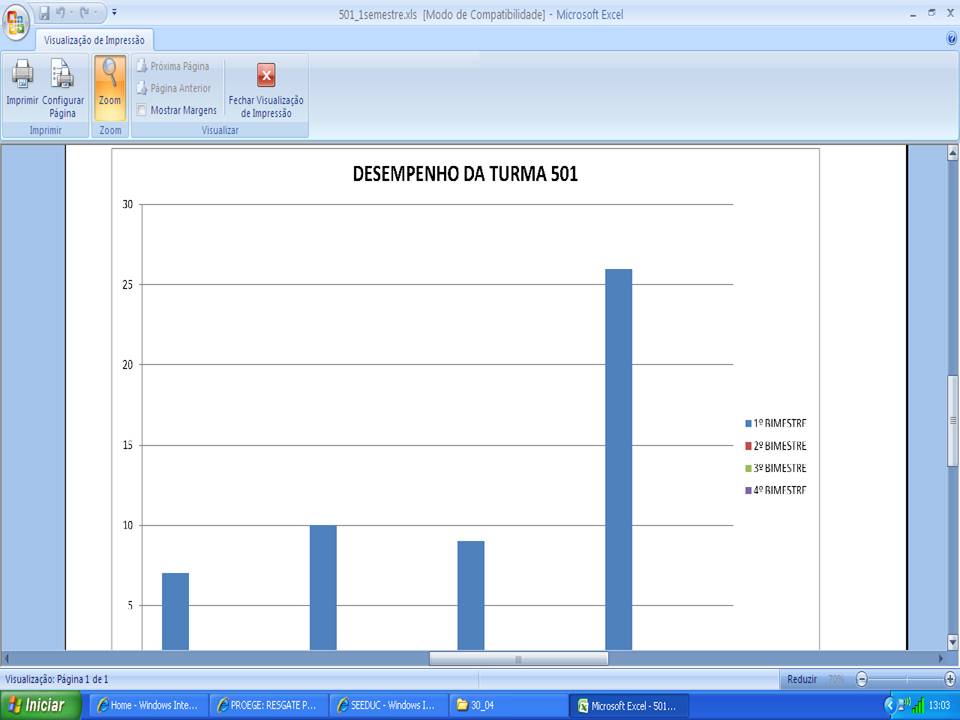Open the Iniciar start button
The image size is (960, 720).
point(40,705)
